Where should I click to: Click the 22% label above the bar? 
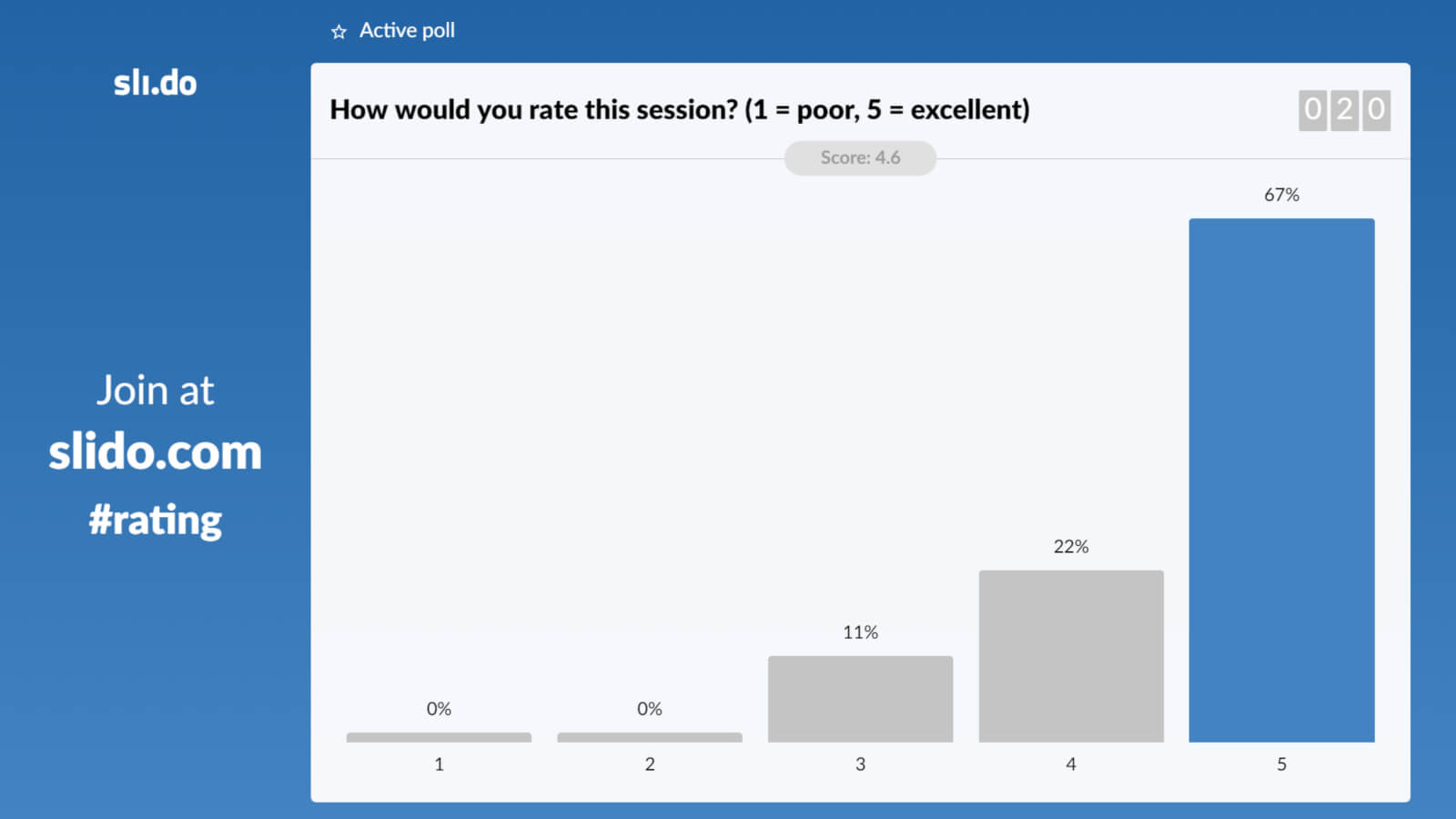pyautogui.click(x=1071, y=547)
